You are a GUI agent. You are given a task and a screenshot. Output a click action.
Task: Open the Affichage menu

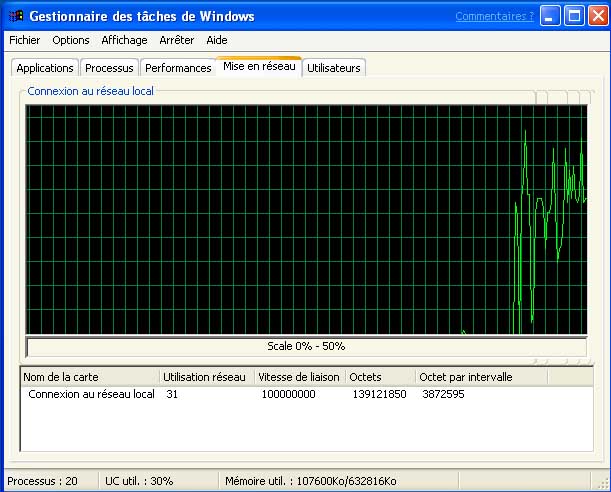pyautogui.click(x=124, y=40)
